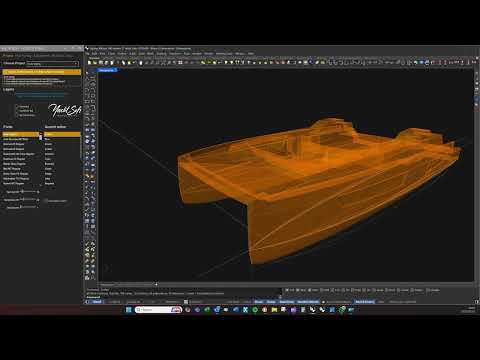Open the Curve menu in Rhino
Screen dimensions: 480x360
tap(111, 53)
